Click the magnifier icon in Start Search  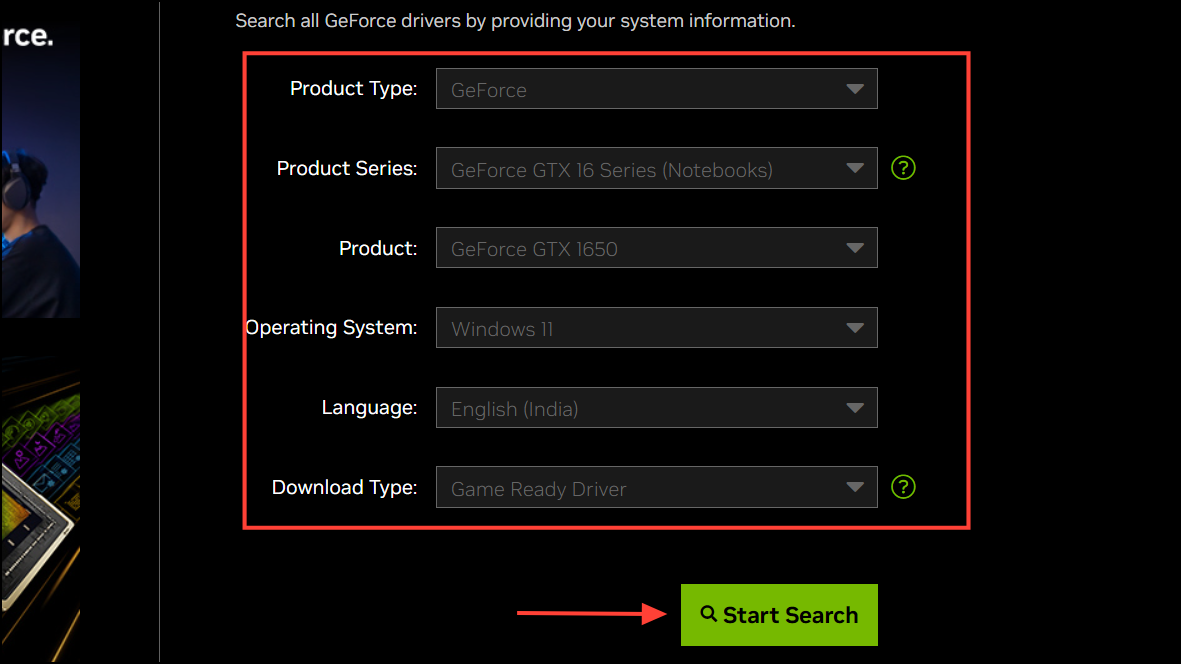coord(708,614)
